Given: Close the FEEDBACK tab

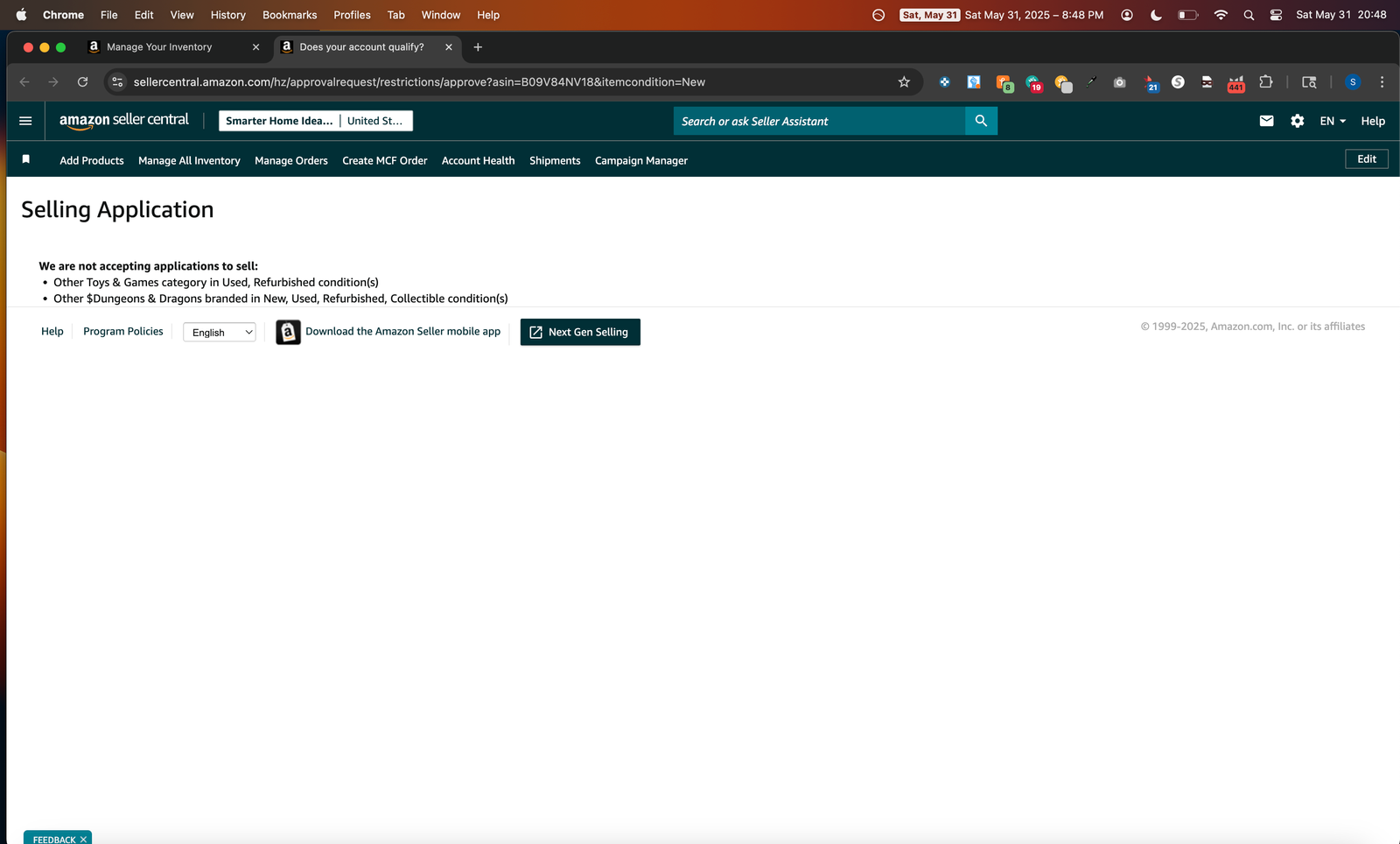Looking at the screenshot, I should (83, 839).
